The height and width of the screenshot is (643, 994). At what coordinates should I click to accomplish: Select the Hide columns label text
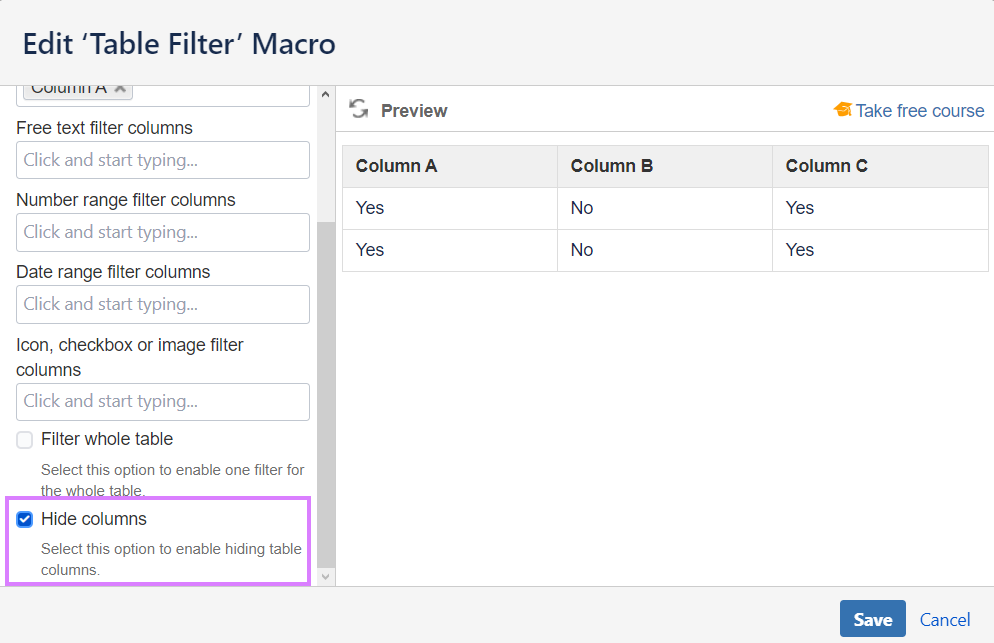point(94,519)
